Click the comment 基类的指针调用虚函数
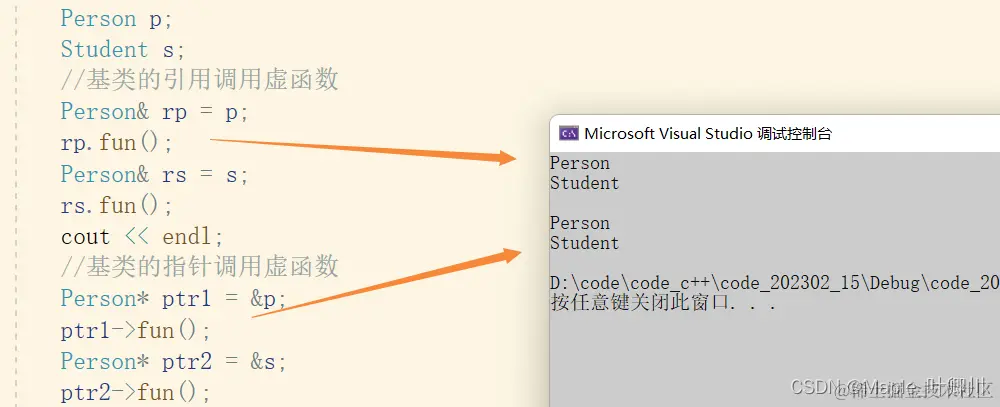This screenshot has height=407, width=1000. click(x=199, y=267)
